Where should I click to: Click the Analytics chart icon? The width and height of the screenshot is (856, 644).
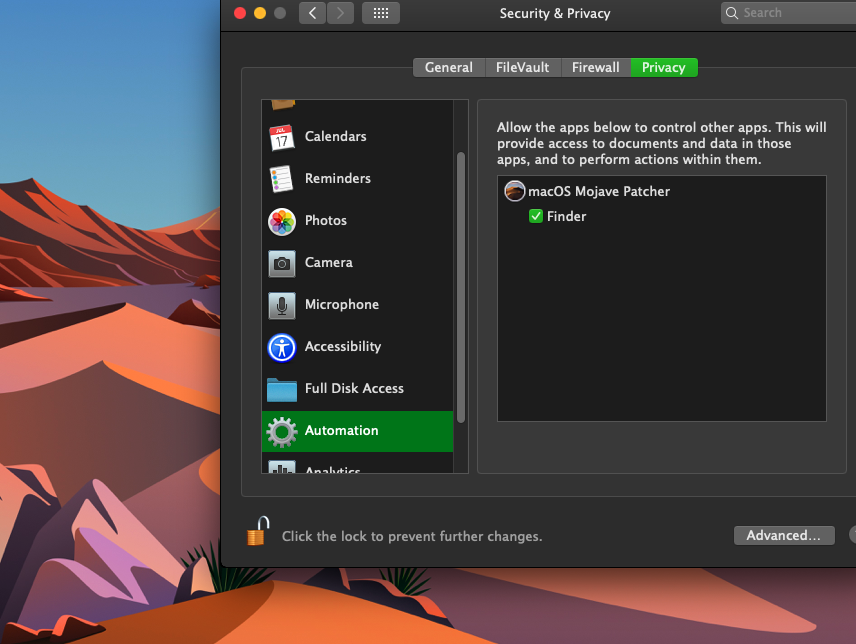(x=282, y=467)
